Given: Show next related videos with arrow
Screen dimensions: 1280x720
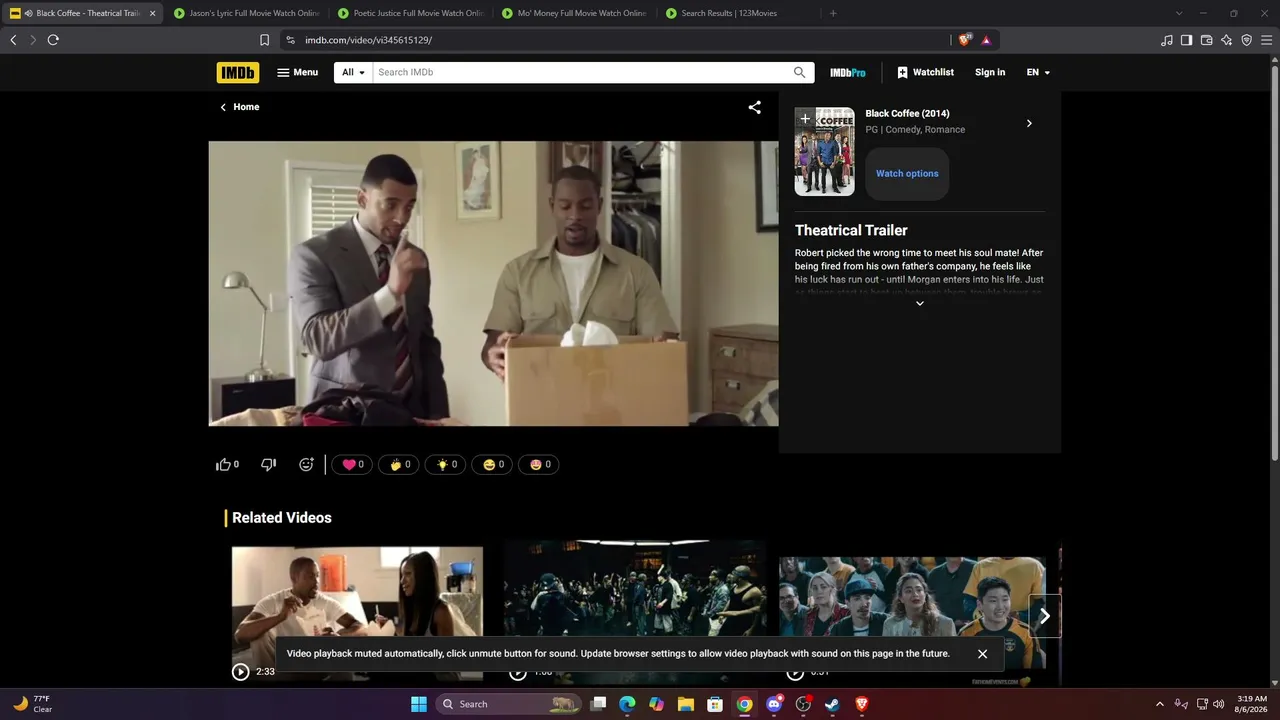Looking at the screenshot, I should point(1045,616).
